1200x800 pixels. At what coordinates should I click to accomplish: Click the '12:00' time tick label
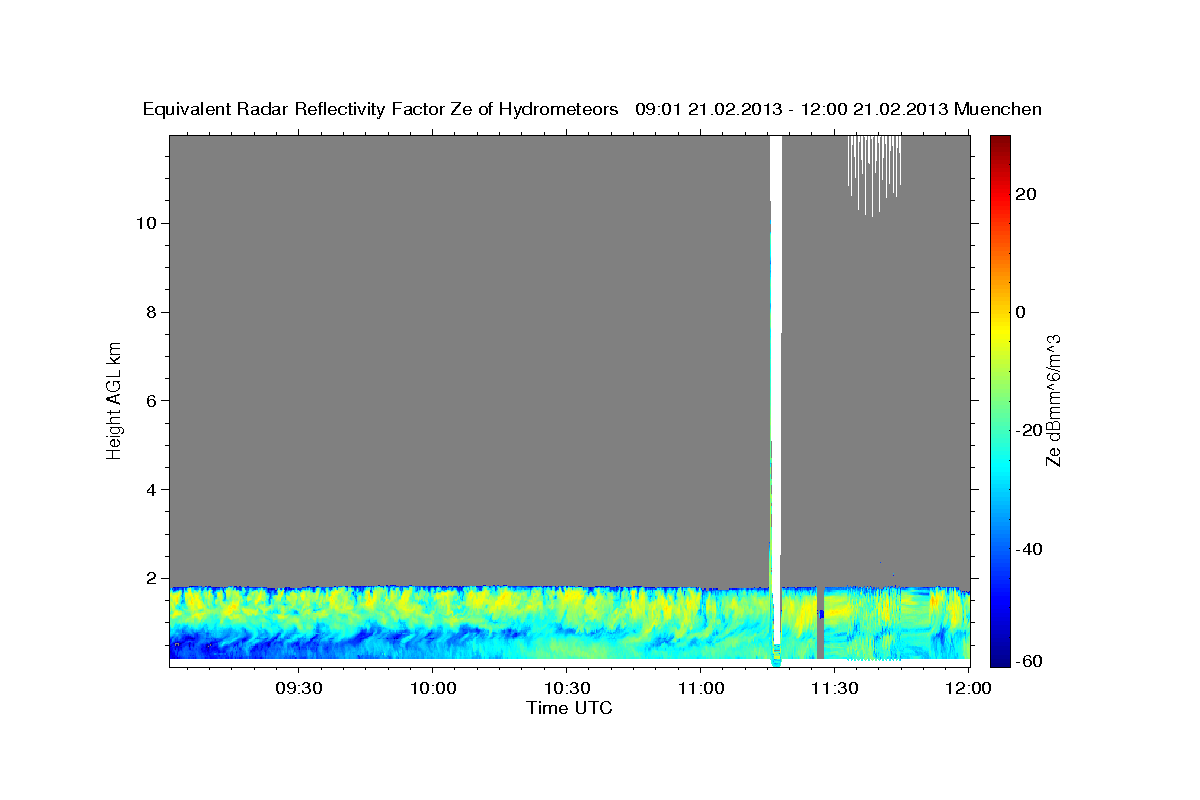click(x=968, y=689)
